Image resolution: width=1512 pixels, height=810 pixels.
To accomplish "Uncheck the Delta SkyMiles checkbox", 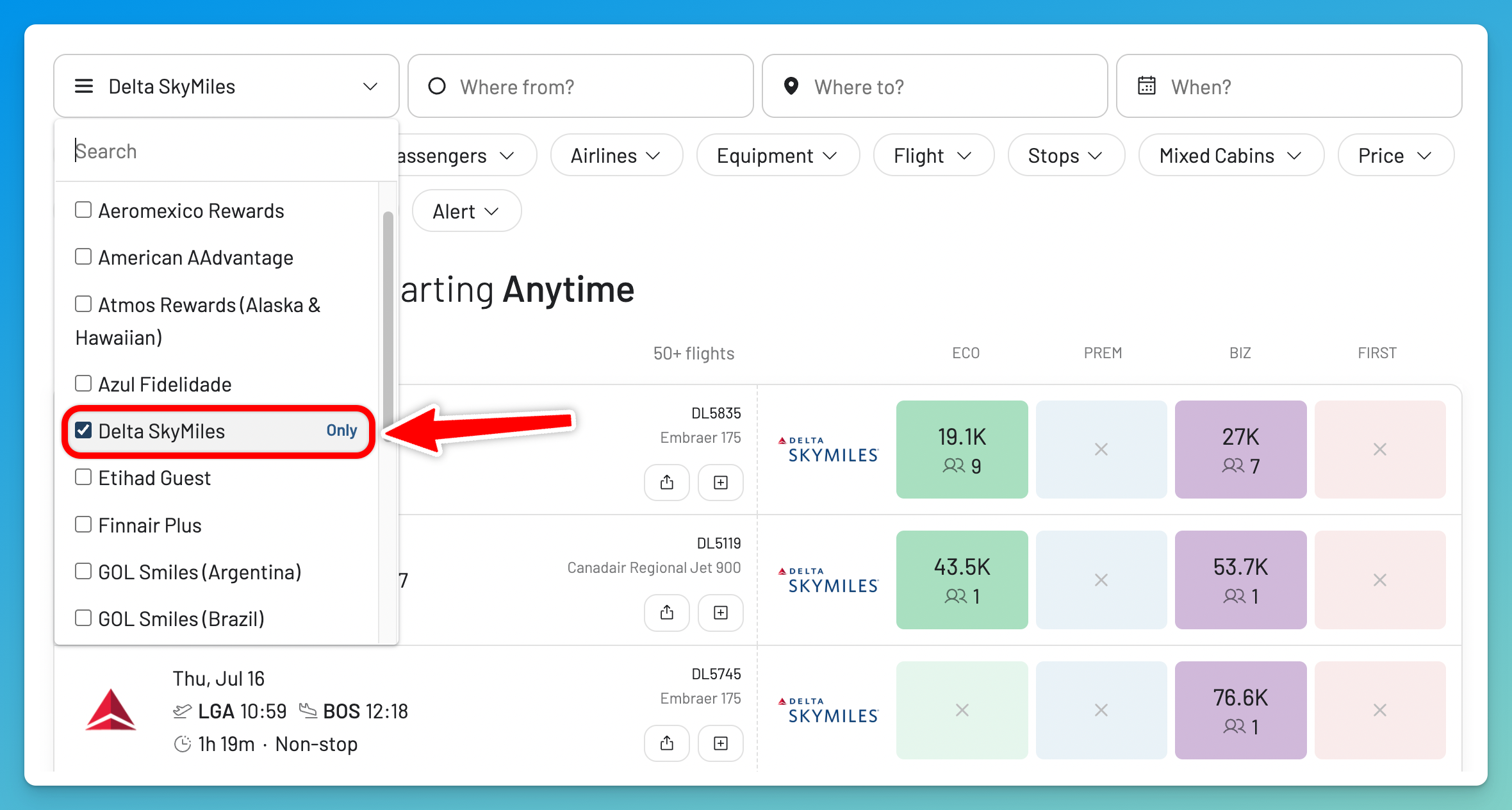I will click(x=83, y=431).
